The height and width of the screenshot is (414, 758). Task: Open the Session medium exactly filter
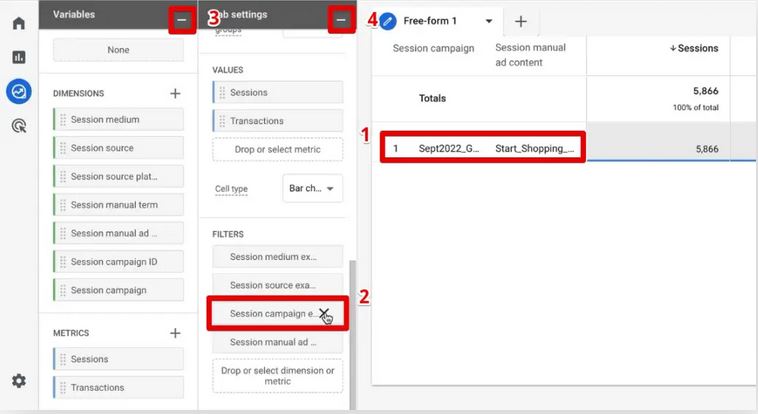pos(277,257)
